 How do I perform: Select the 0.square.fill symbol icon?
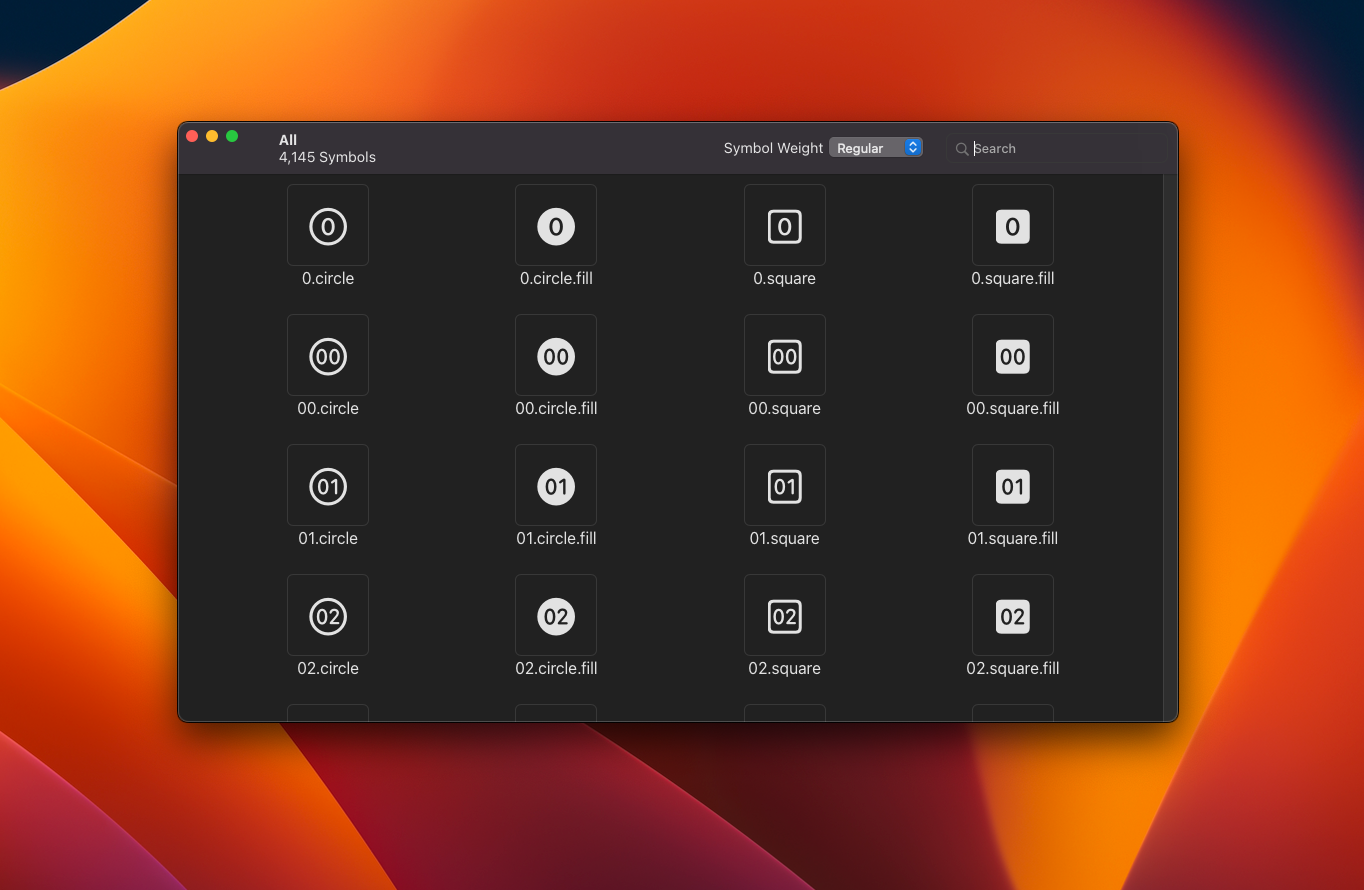tap(1013, 226)
